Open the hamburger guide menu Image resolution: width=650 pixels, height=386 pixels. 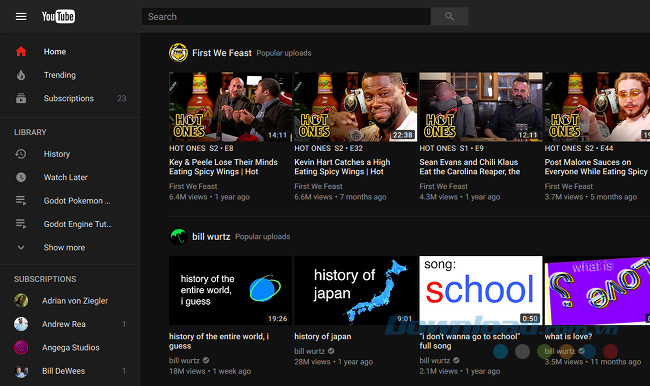pyautogui.click(x=21, y=17)
